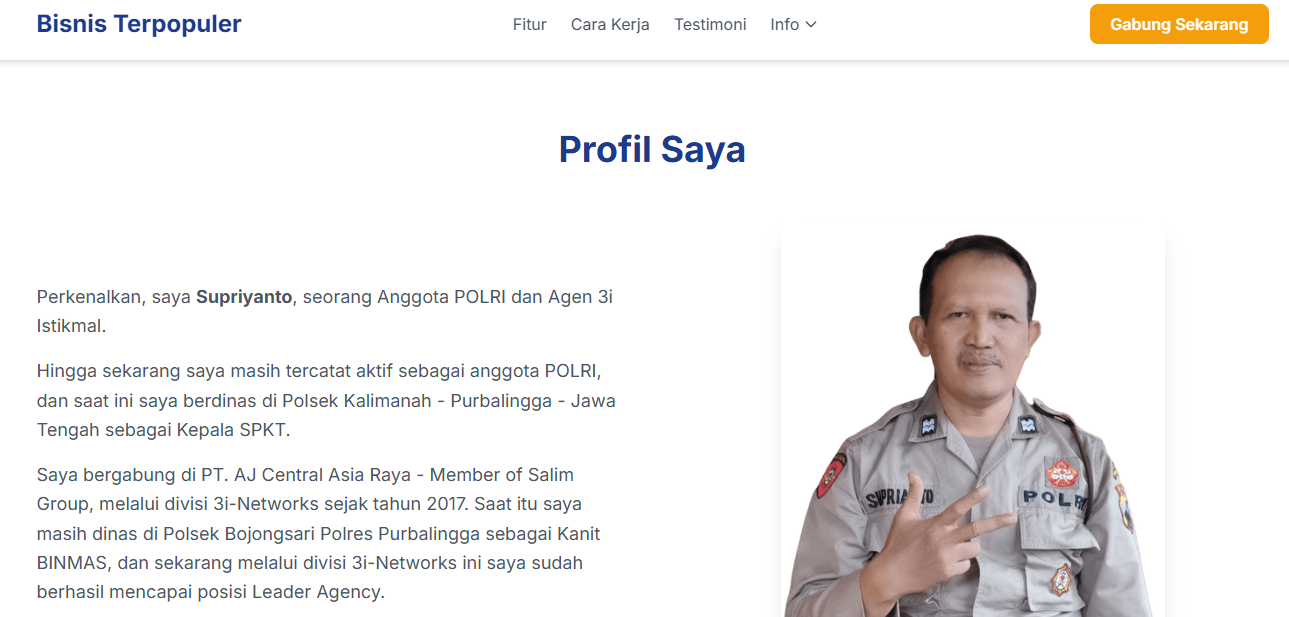Click the chevron arrow beside Info
Screen dimensions: 1289x617
click(811, 25)
